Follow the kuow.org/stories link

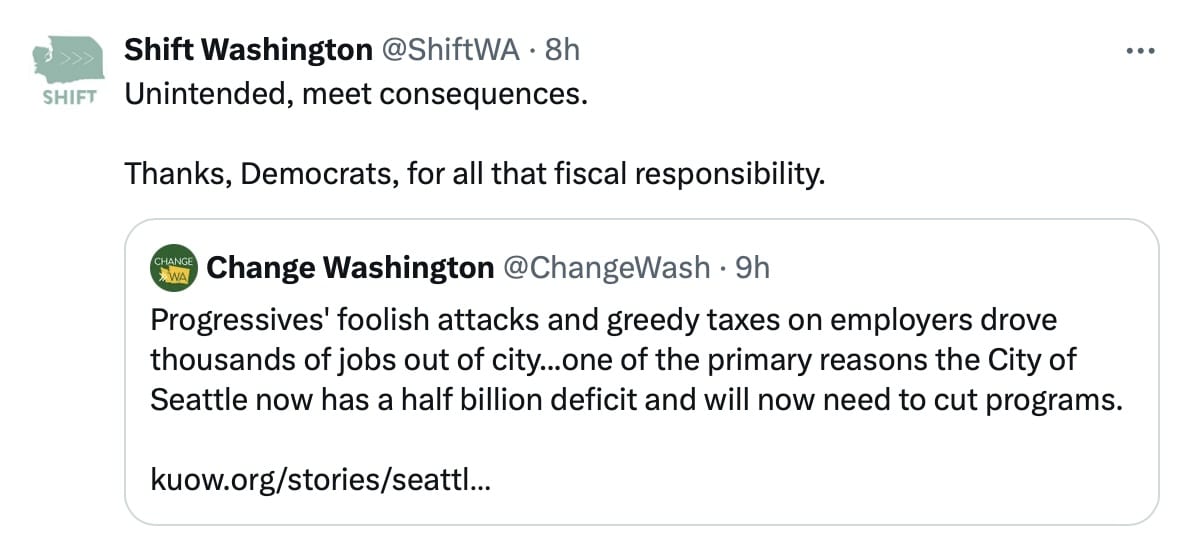click(x=320, y=480)
